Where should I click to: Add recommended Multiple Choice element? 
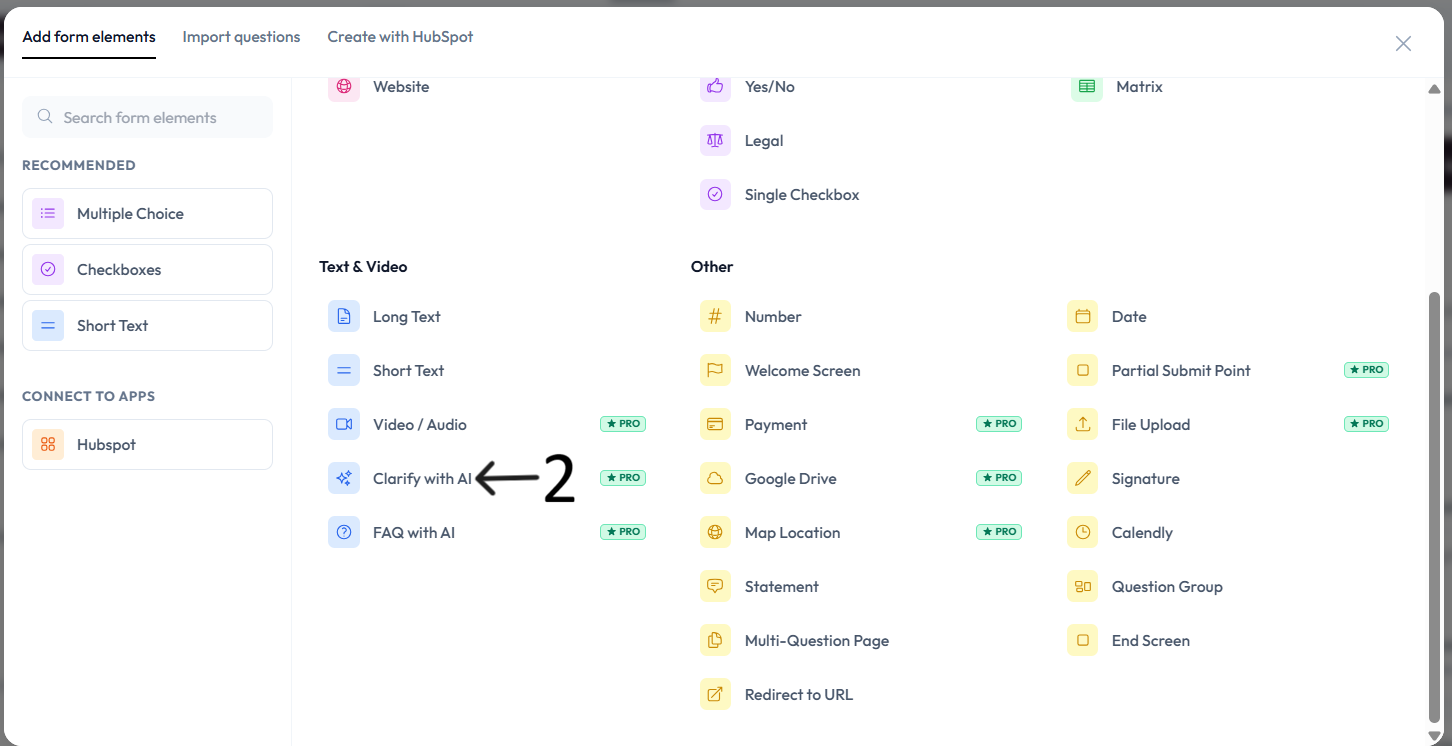coord(147,214)
